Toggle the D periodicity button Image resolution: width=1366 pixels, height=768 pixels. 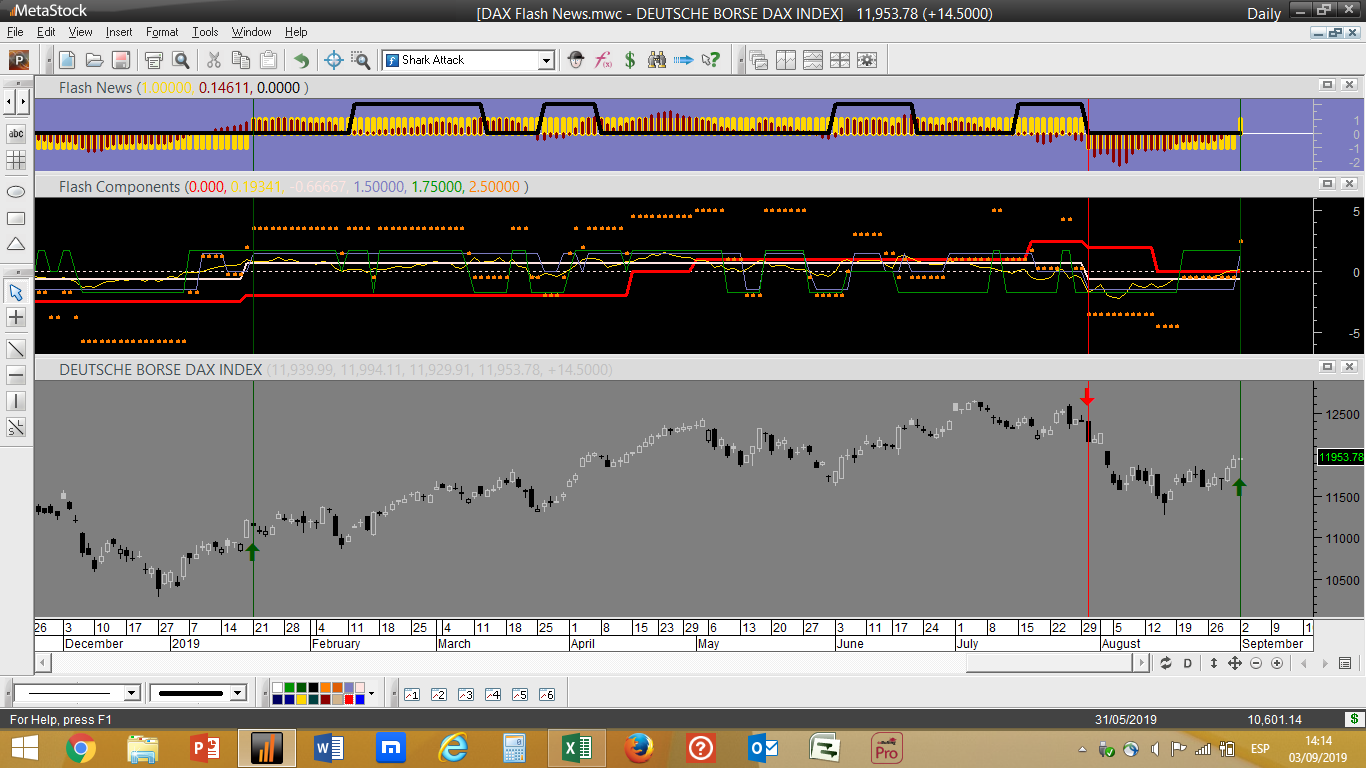1188,663
